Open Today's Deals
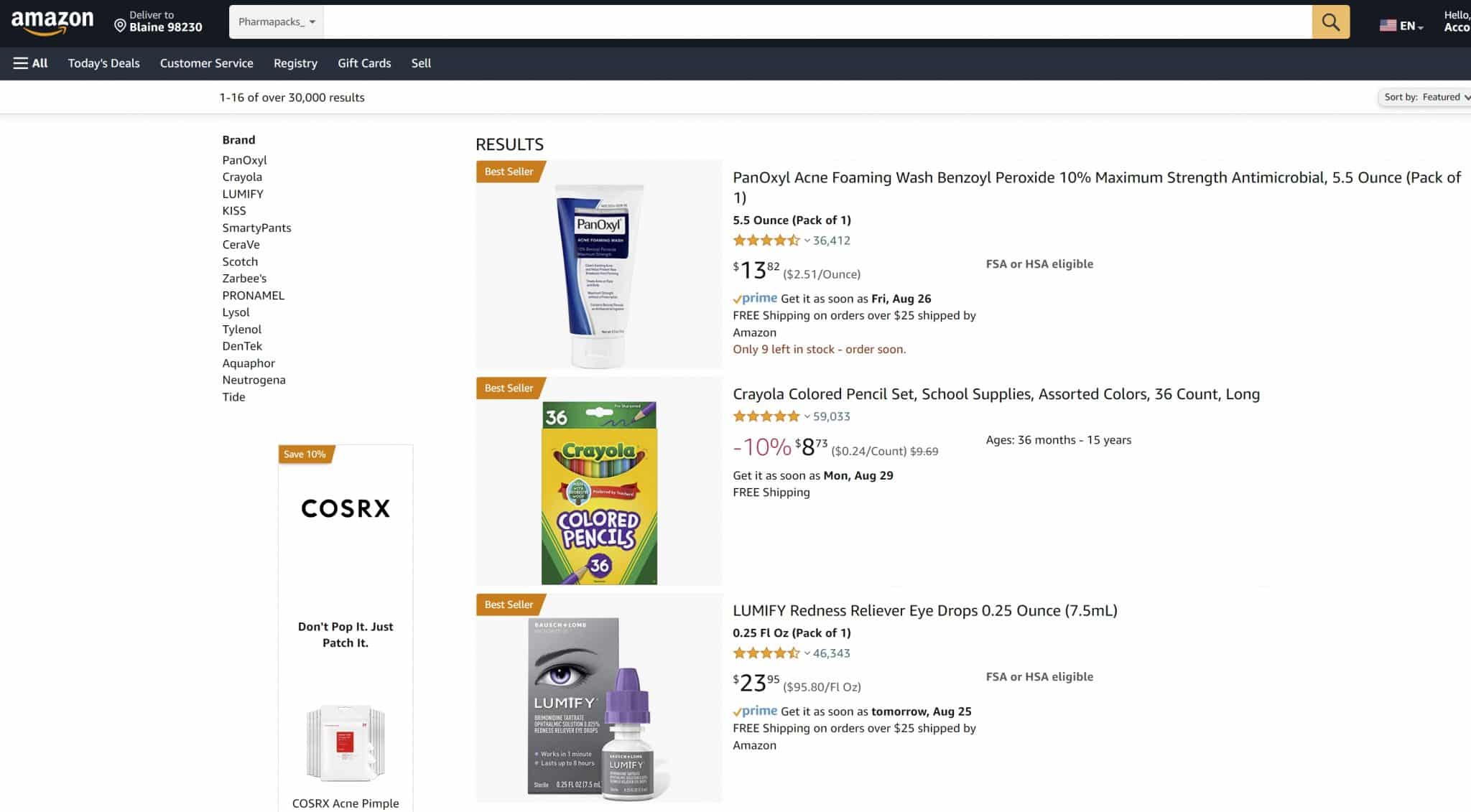 click(x=104, y=63)
